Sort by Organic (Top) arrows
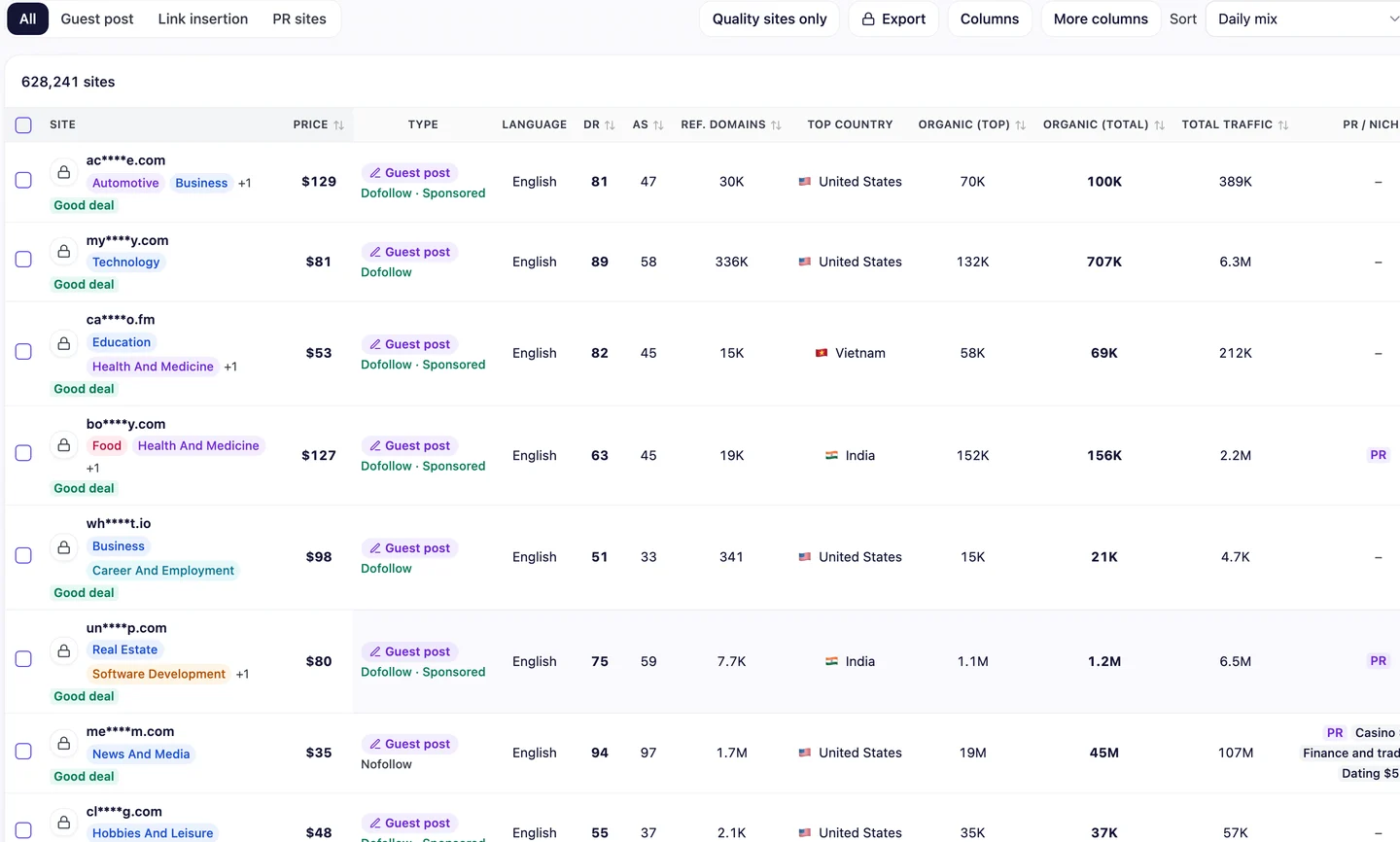1400x842 pixels. 1020,125
